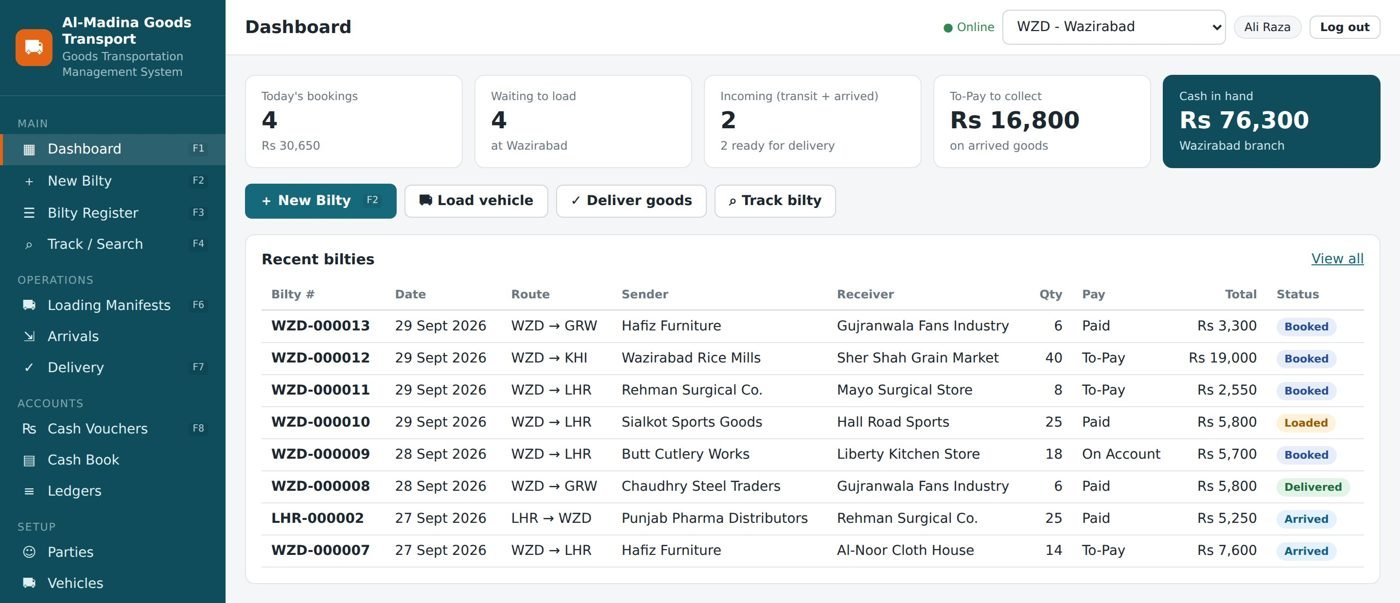The height and width of the screenshot is (603, 1400).
Task: Click the Loaded status badge
Action: [x=1306, y=423]
